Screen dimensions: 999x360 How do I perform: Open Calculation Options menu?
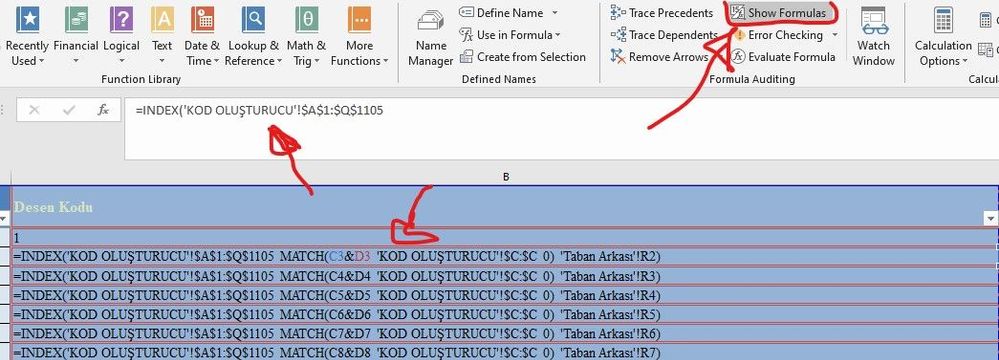click(x=943, y=37)
